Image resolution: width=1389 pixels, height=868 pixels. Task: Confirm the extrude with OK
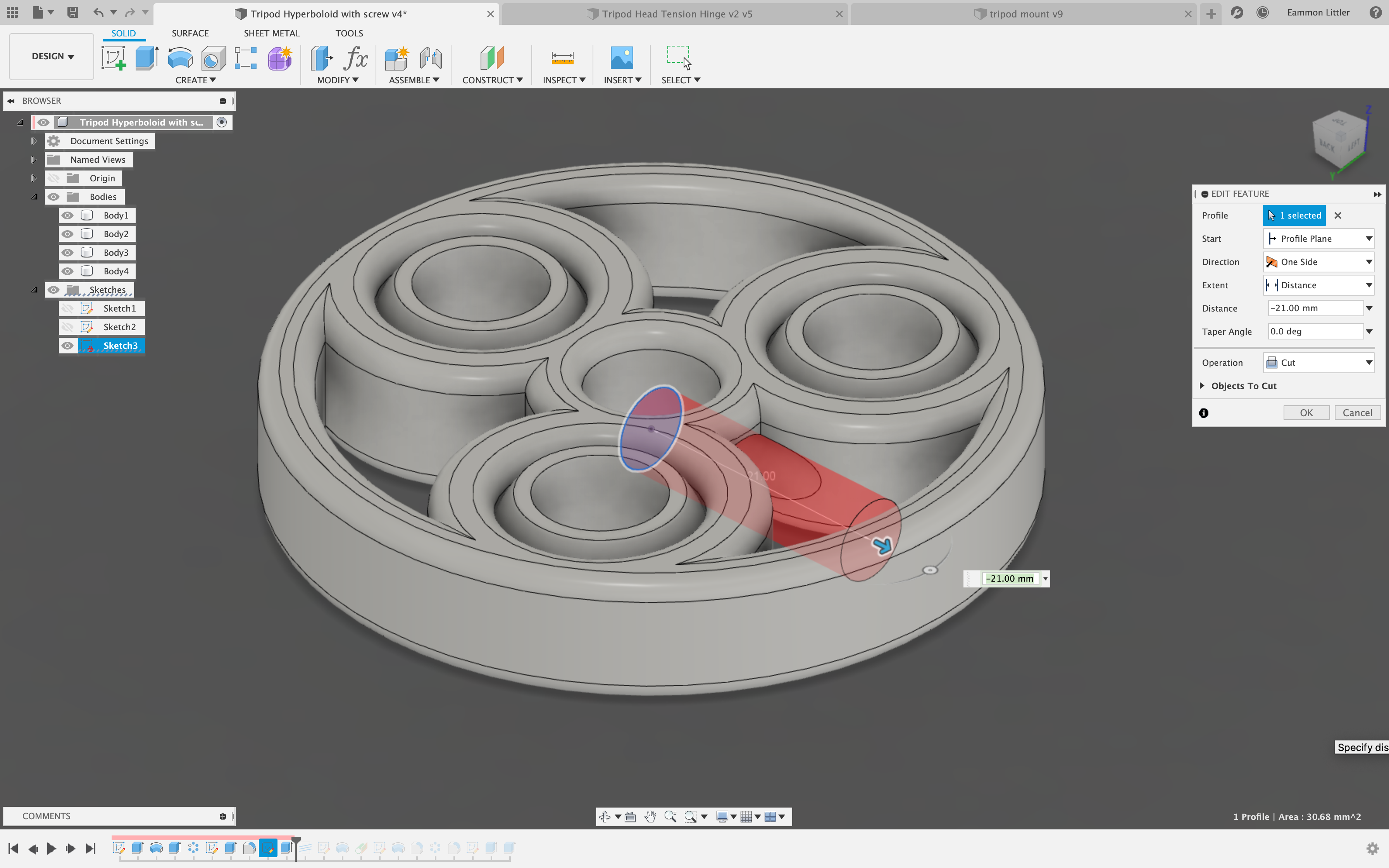(x=1306, y=412)
